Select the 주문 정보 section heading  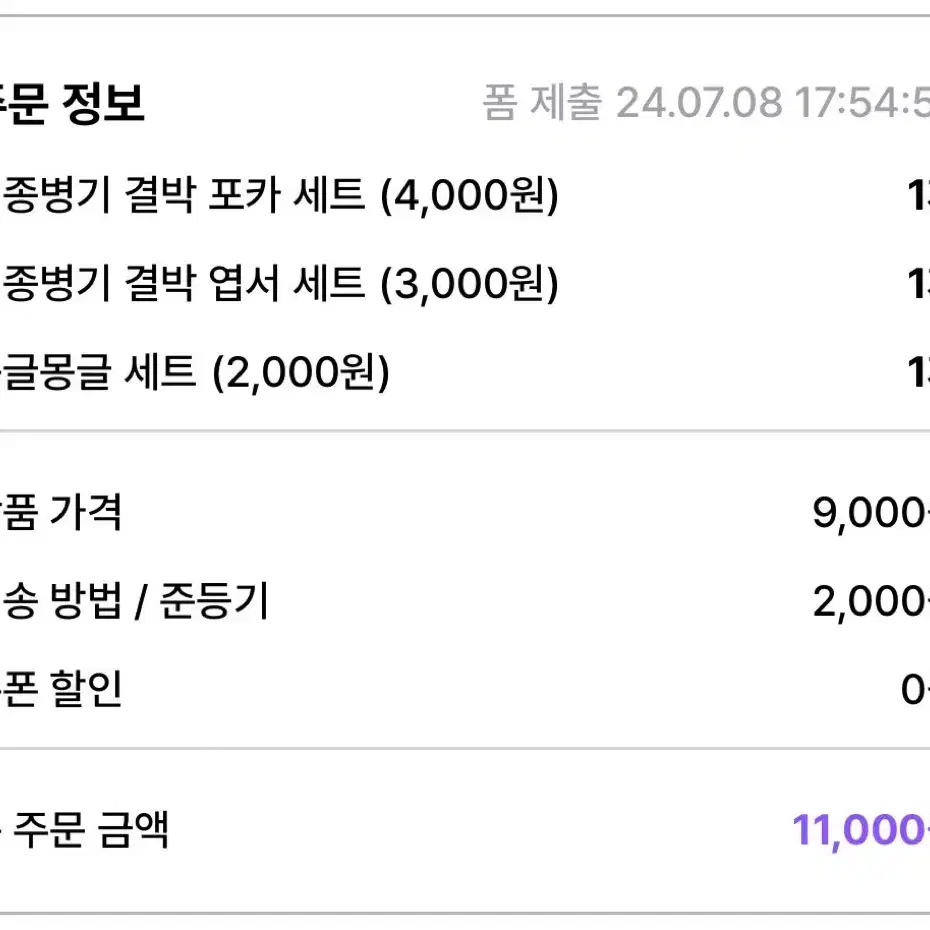tap(72, 103)
